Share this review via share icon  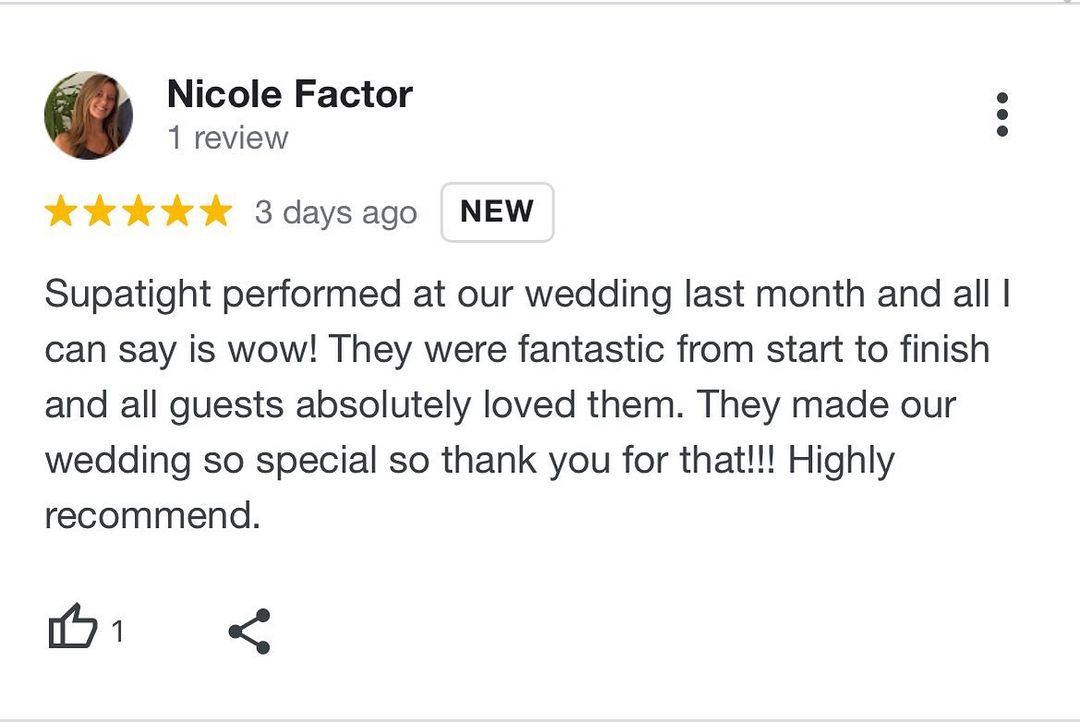click(x=249, y=631)
